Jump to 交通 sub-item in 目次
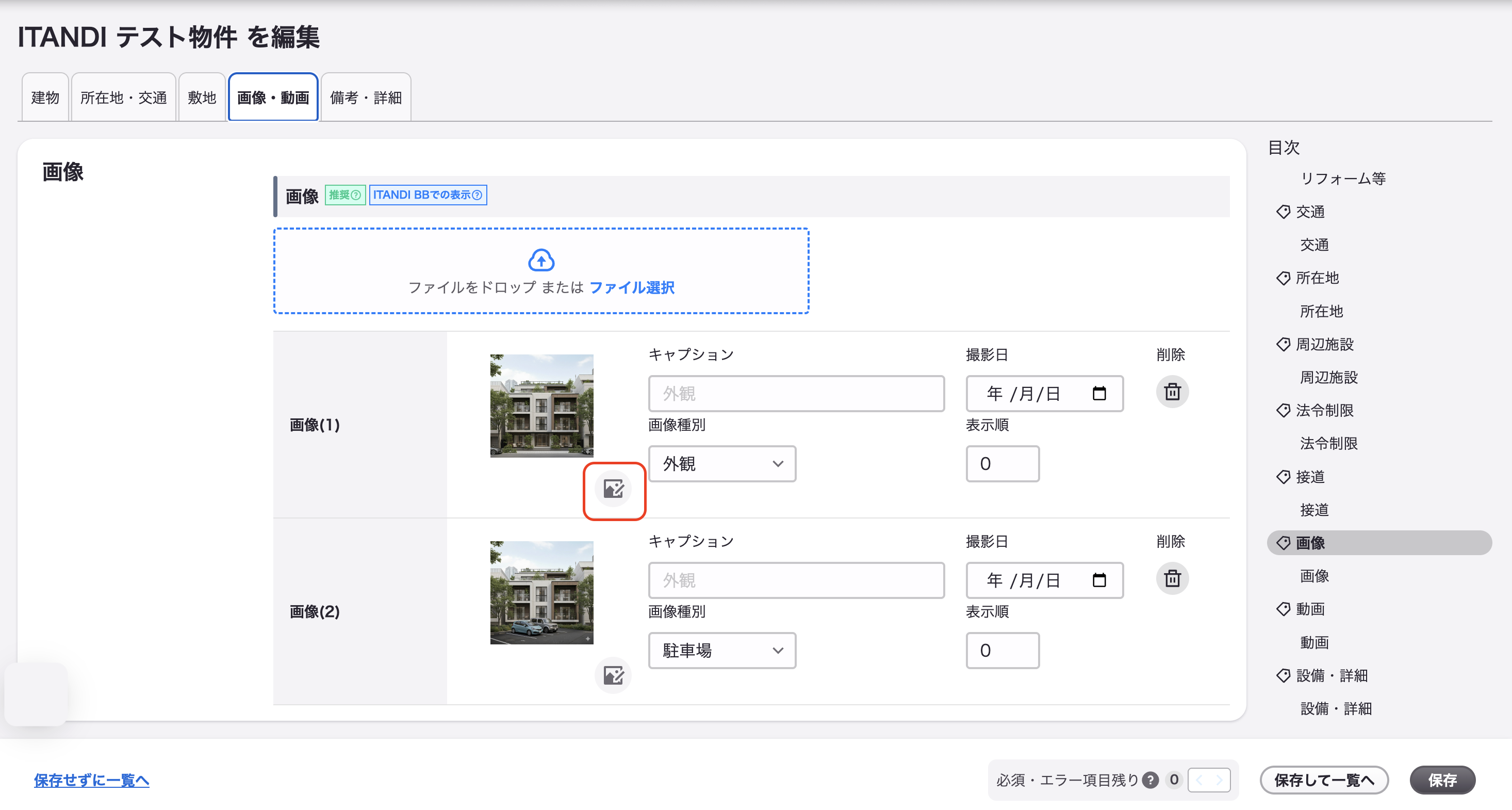The width and height of the screenshot is (1512, 810). [1314, 245]
